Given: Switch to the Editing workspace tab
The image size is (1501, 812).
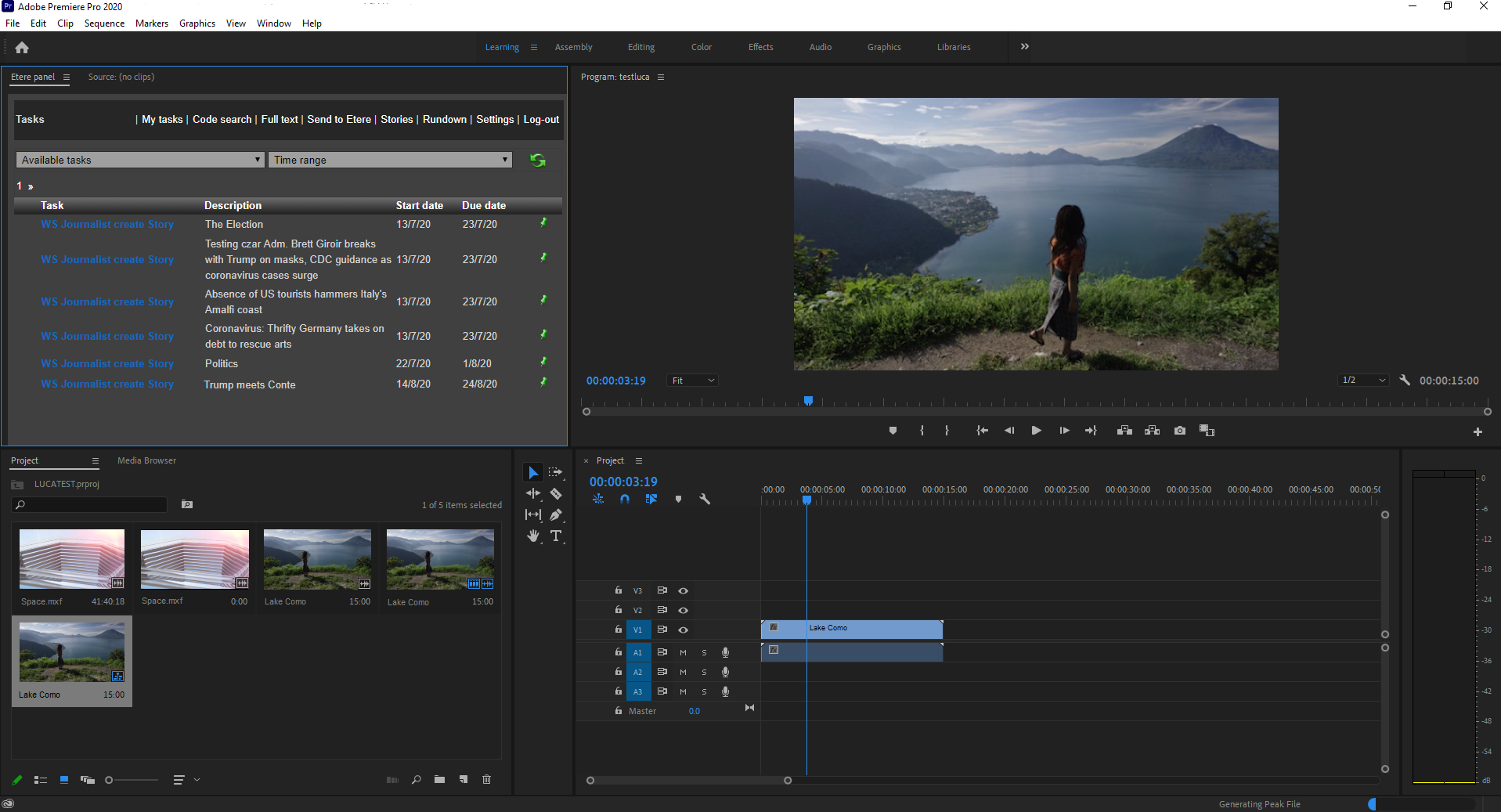Looking at the screenshot, I should point(640,47).
